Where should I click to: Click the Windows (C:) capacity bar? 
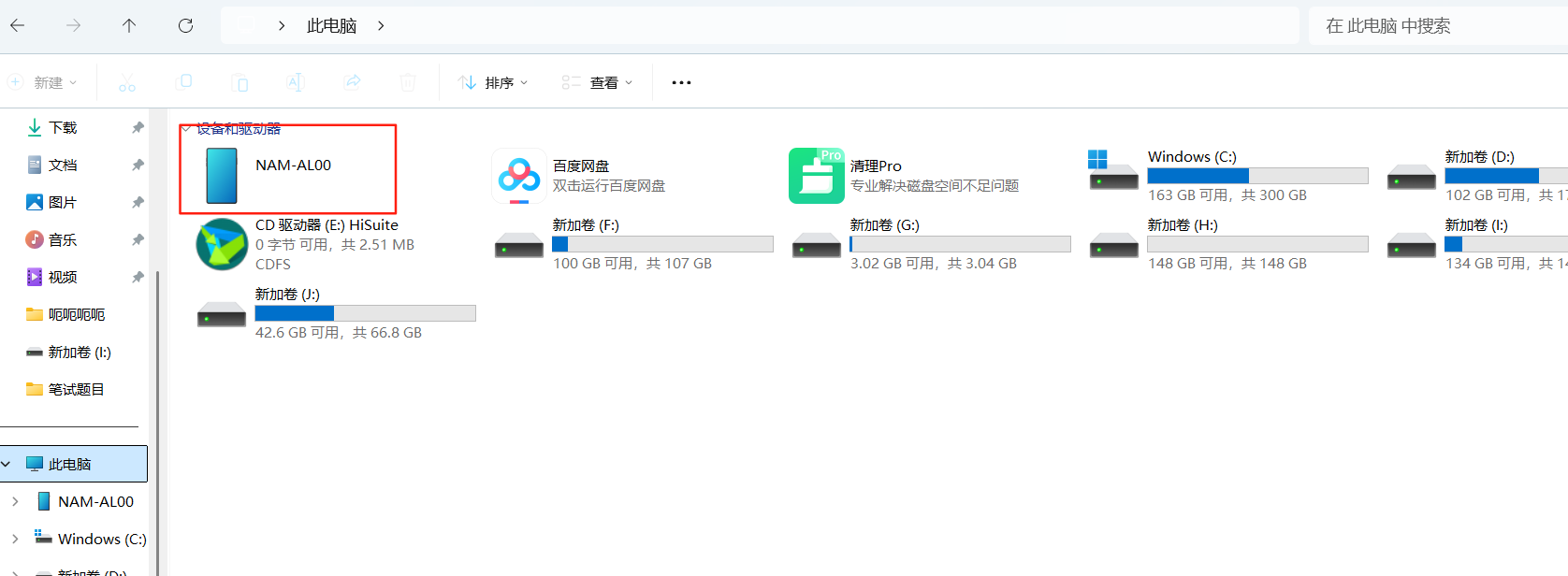point(1258,176)
